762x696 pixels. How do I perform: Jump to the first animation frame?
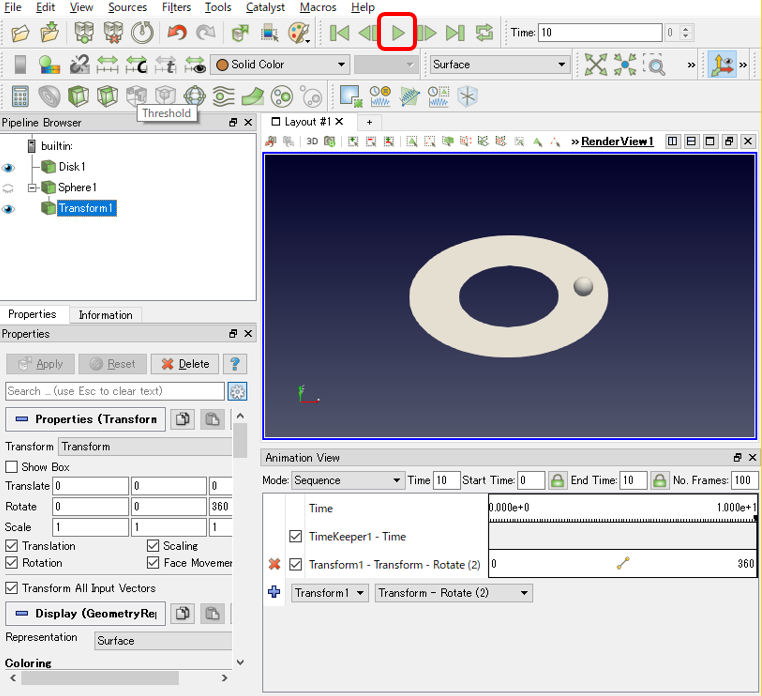[x=339, y=33]
